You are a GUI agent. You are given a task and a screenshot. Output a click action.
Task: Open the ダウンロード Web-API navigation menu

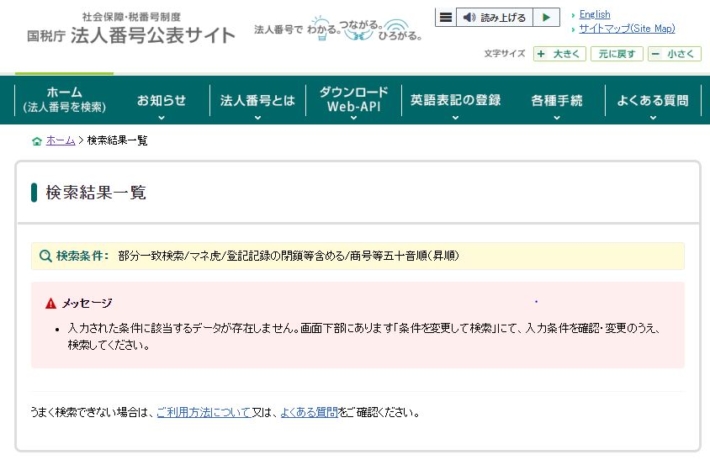tap(354, 100)
